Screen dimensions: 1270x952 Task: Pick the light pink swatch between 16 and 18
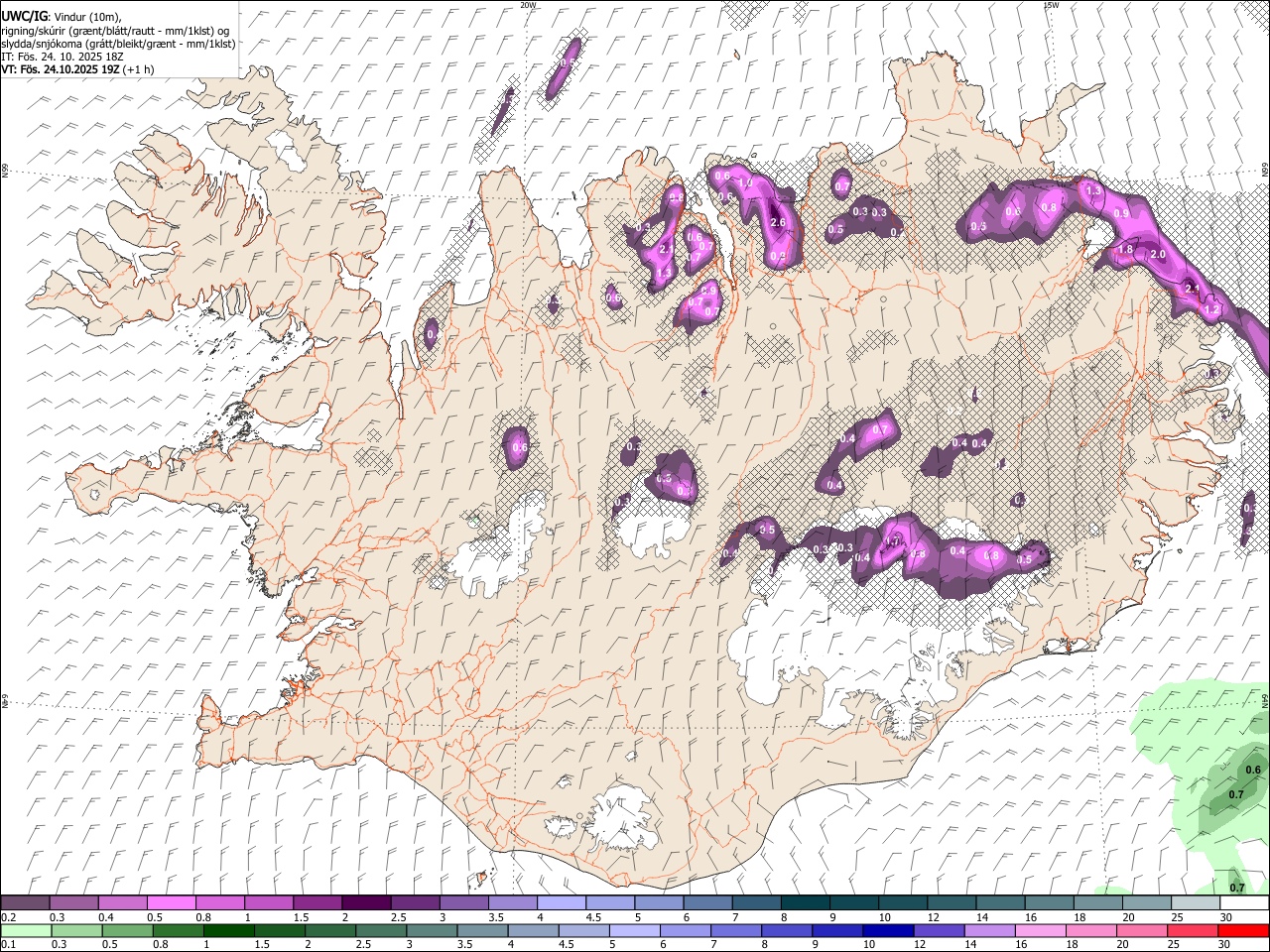click(x=1040, y=931)
